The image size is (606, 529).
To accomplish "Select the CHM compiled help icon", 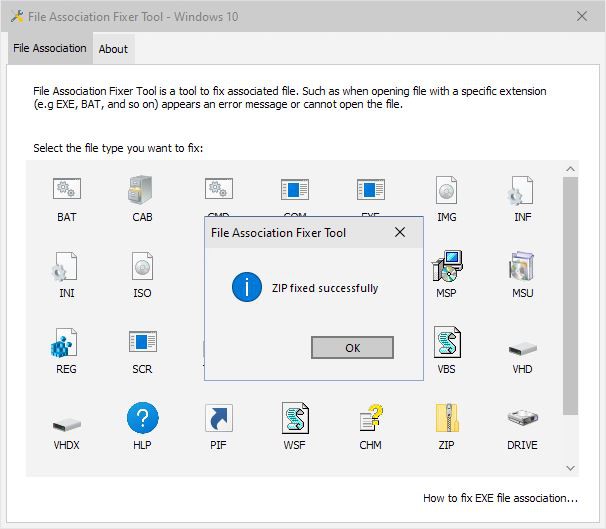I will click(371, 418).
